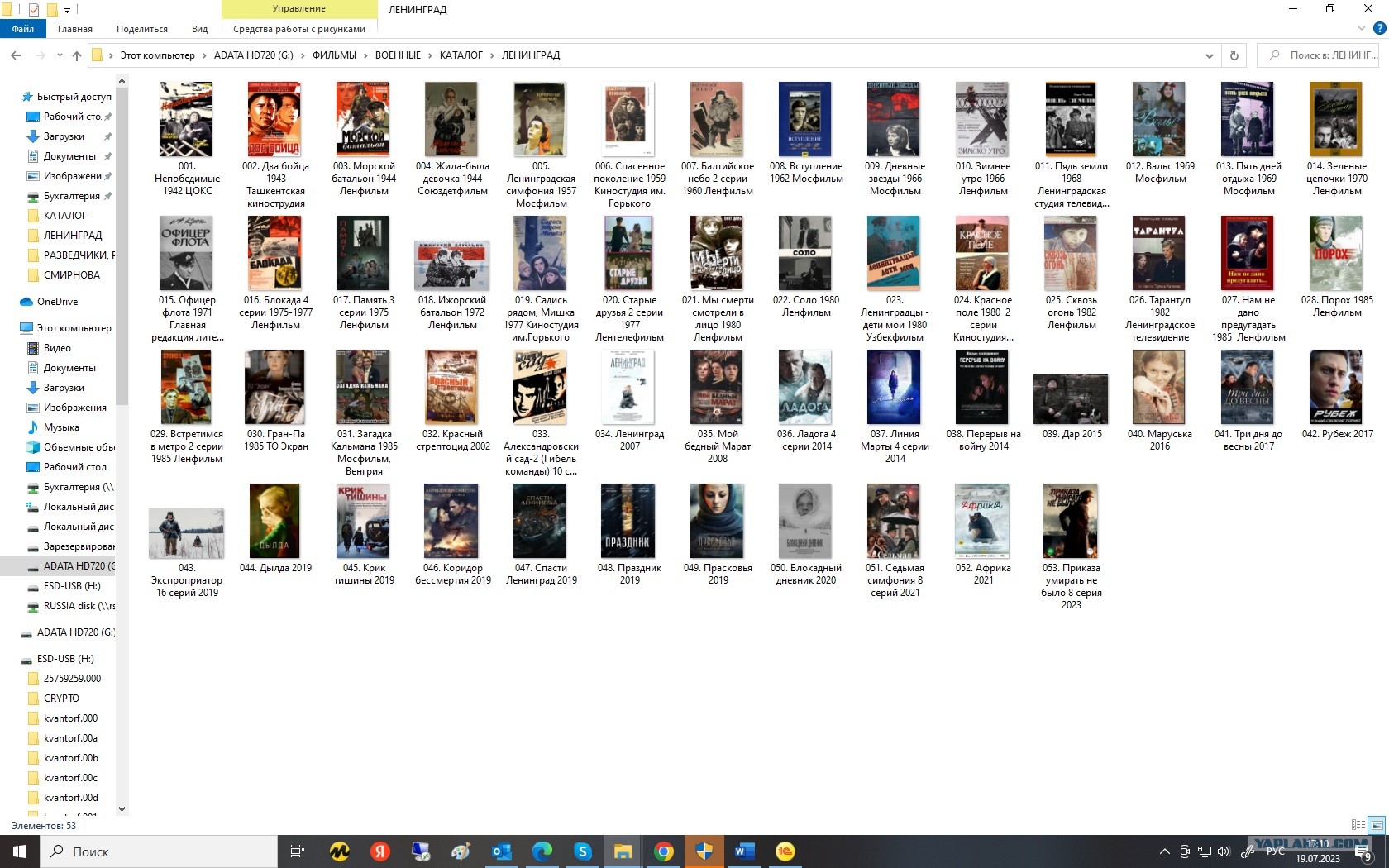Viewport: 1389px width, 868px height.
Task: Navigate to КАТАЛОГ in breadcrumb
Action: (x=461, y=55)
